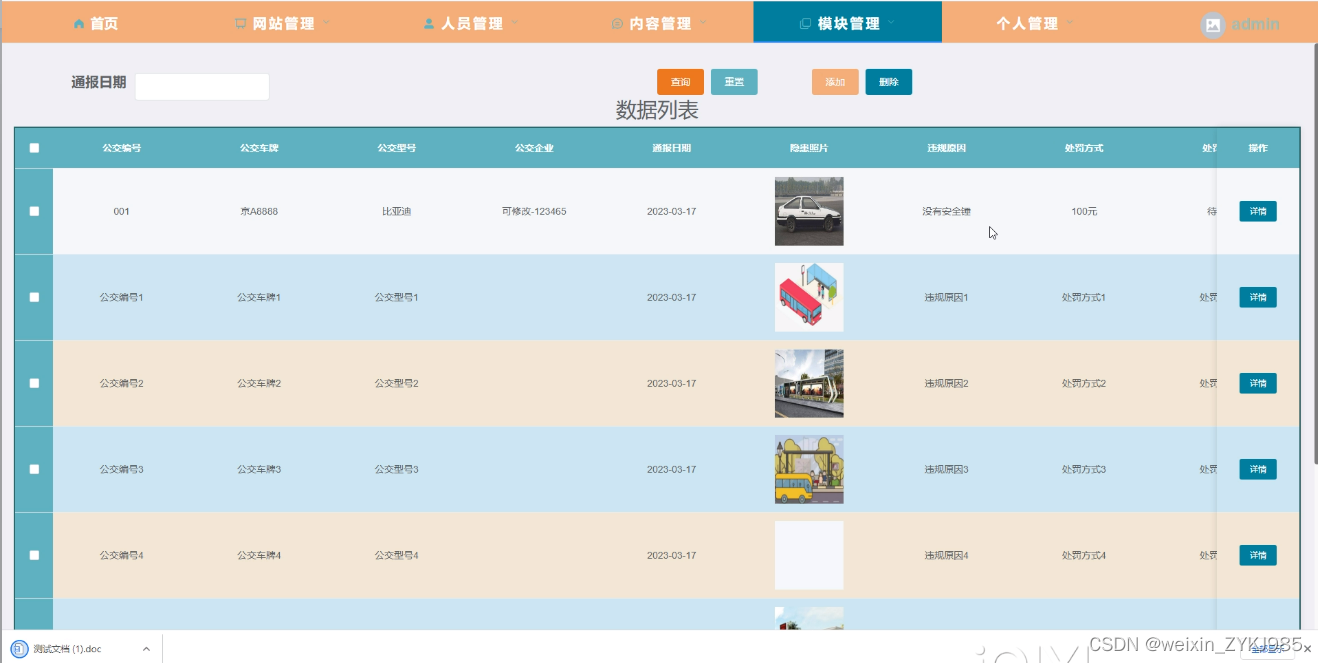The height and width of the screenshot is (663, 1318).
Task: Open 详情 for row 001
Action: tap(1258, 211)
